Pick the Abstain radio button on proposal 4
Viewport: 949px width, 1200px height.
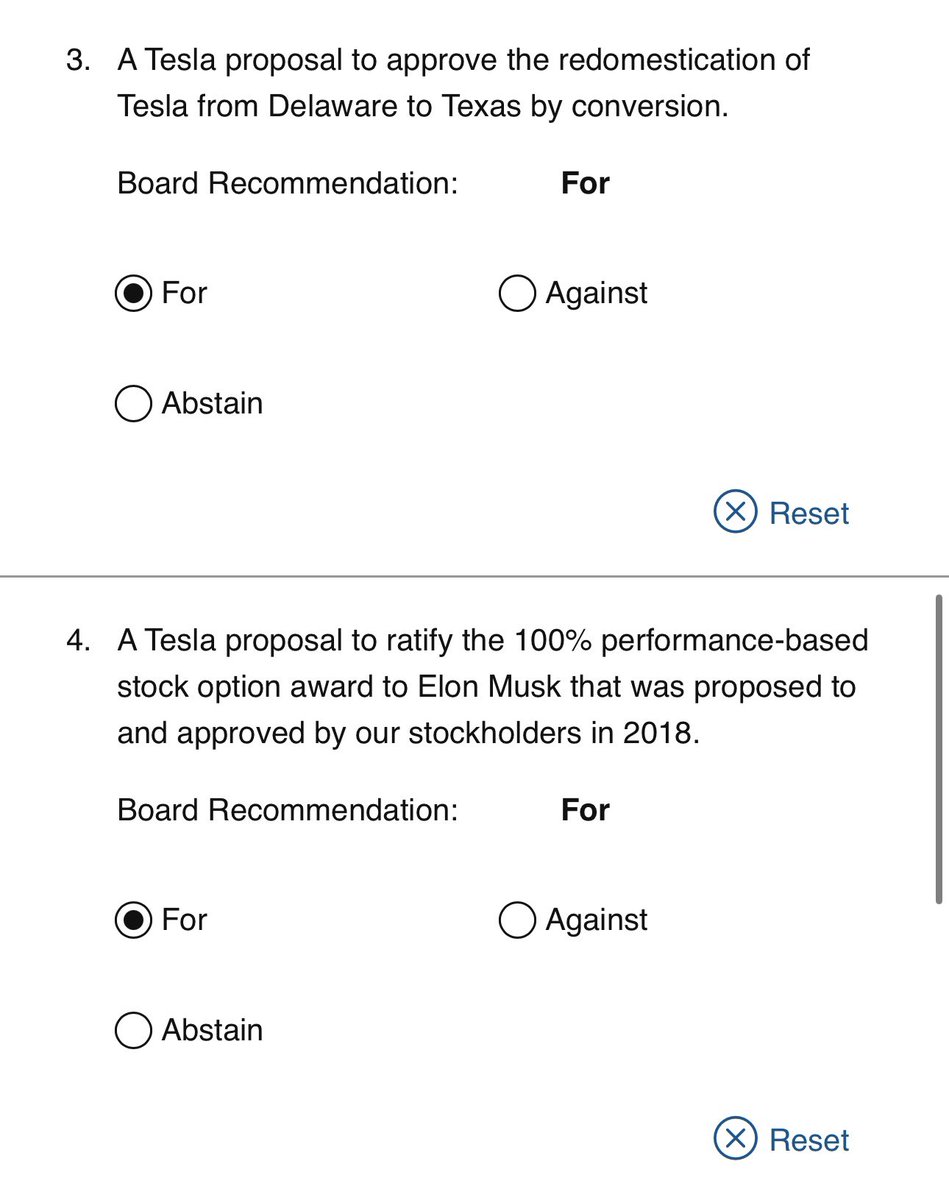click(133, 1030)
